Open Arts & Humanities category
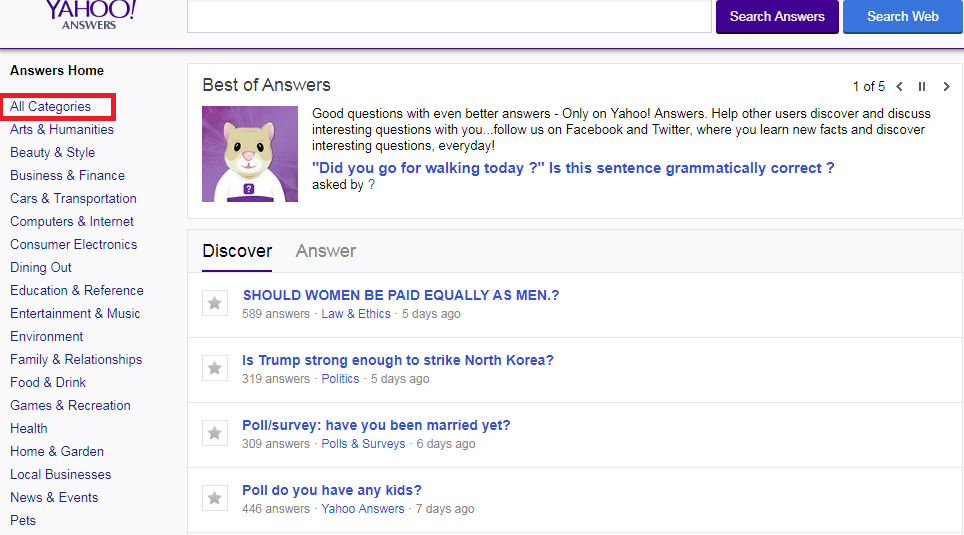The image size is (964, 535). click(61, 129)
